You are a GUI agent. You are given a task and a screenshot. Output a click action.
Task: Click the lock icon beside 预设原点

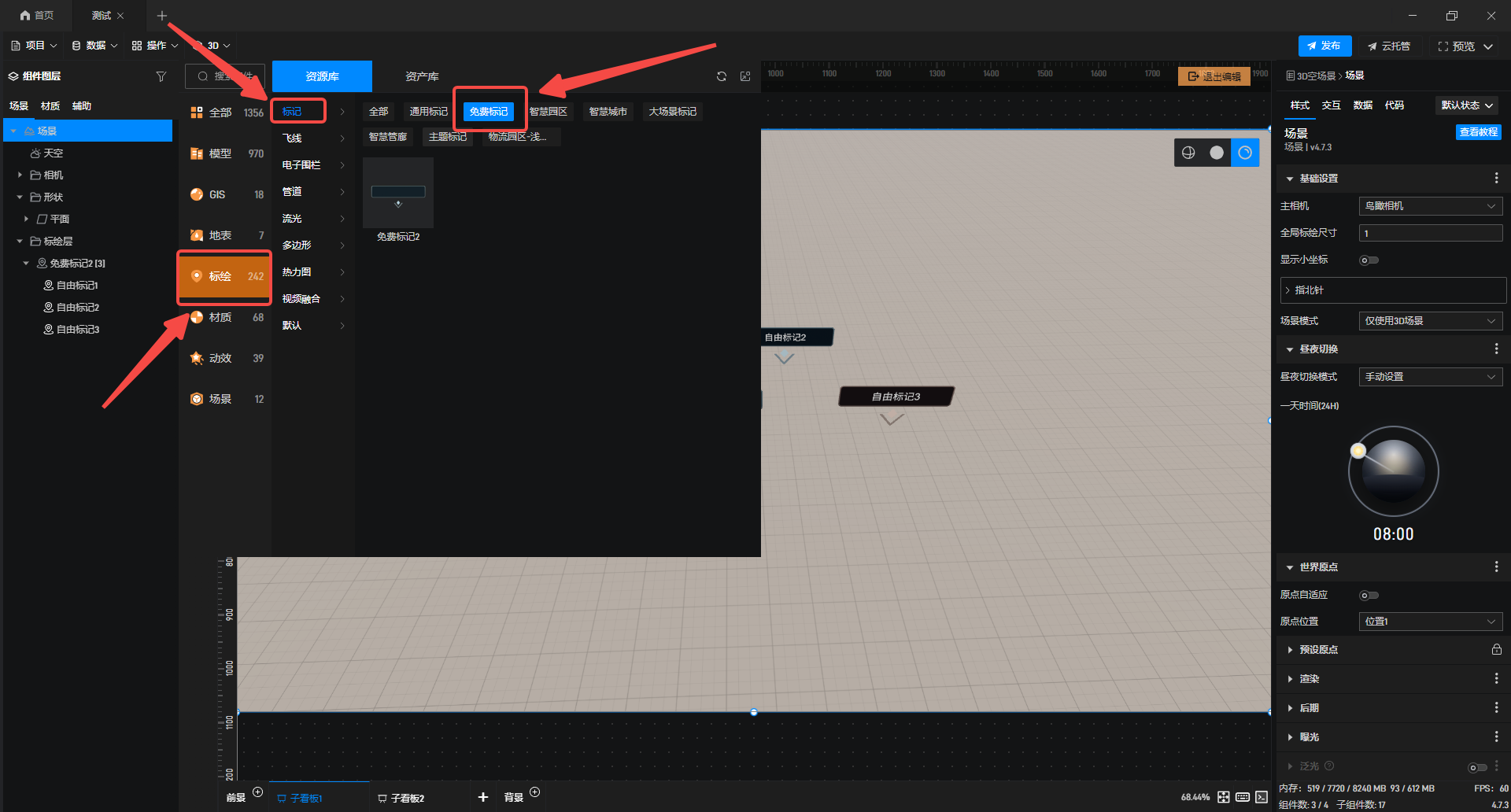(1496, 649)
